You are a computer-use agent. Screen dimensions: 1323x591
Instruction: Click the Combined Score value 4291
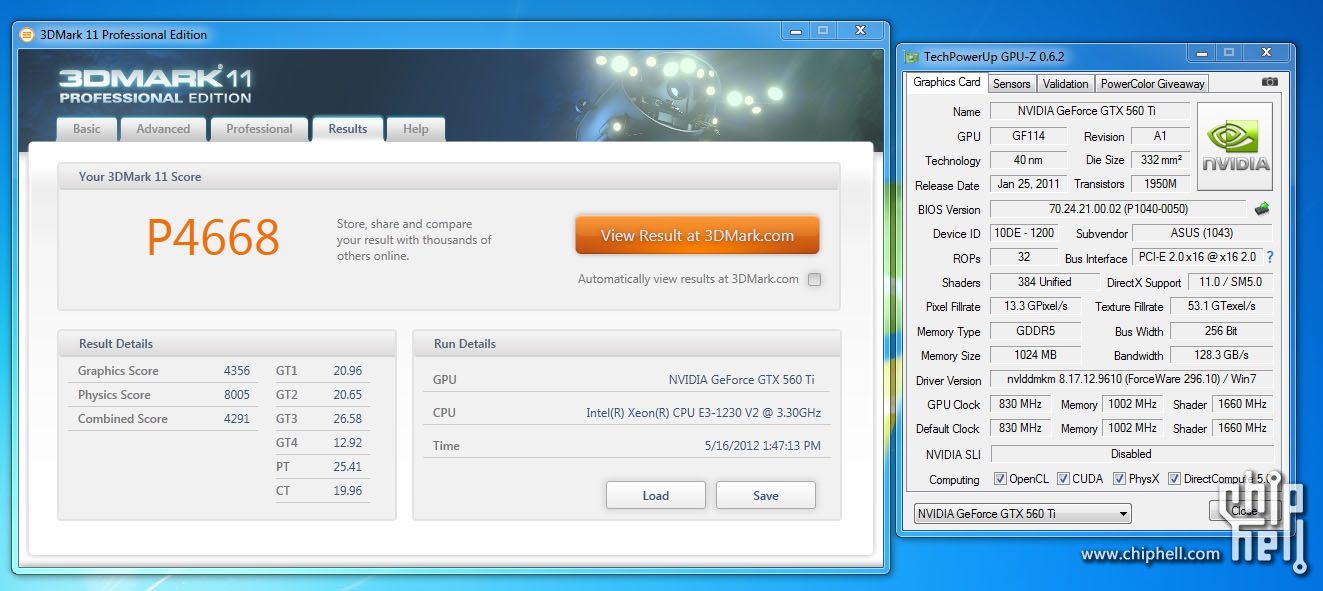(237, 419)
